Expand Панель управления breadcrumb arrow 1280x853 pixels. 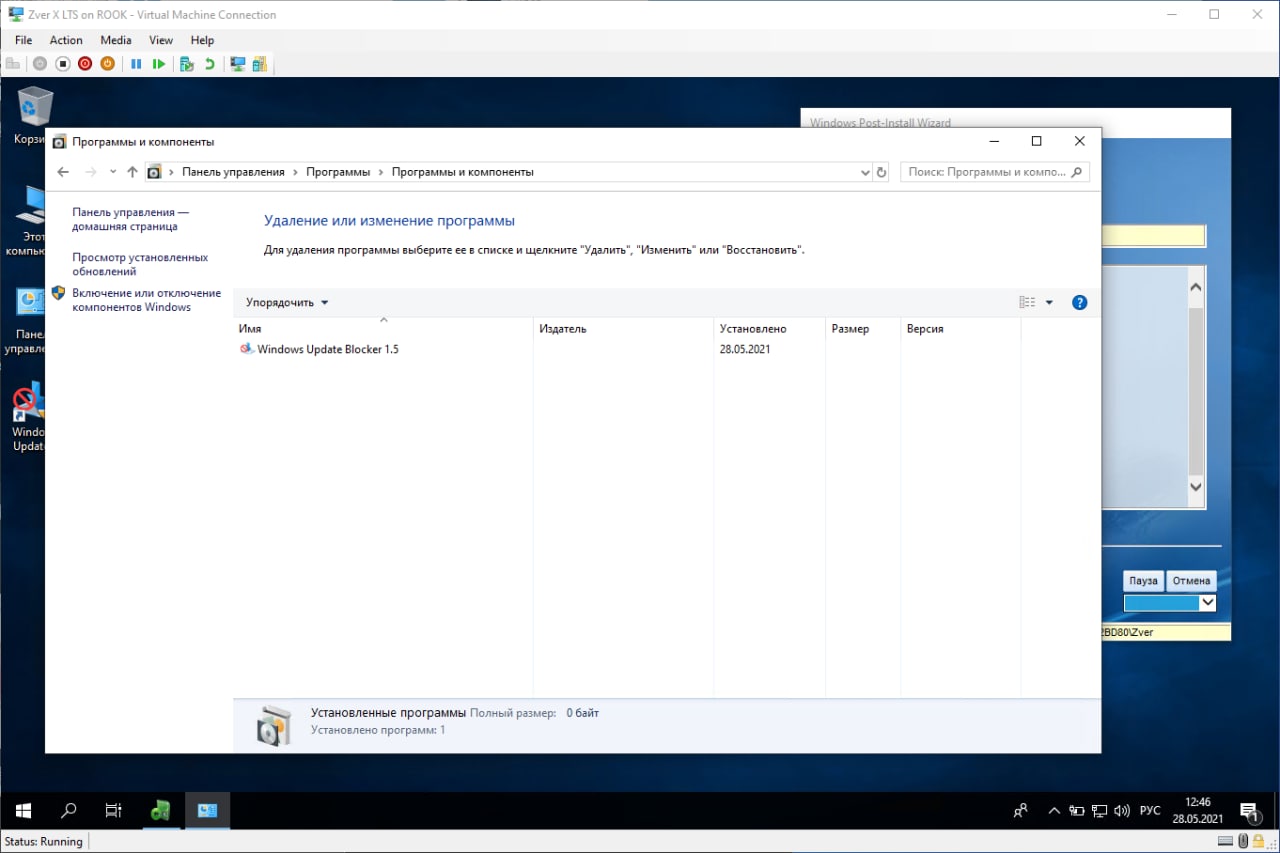click(295, 172)
